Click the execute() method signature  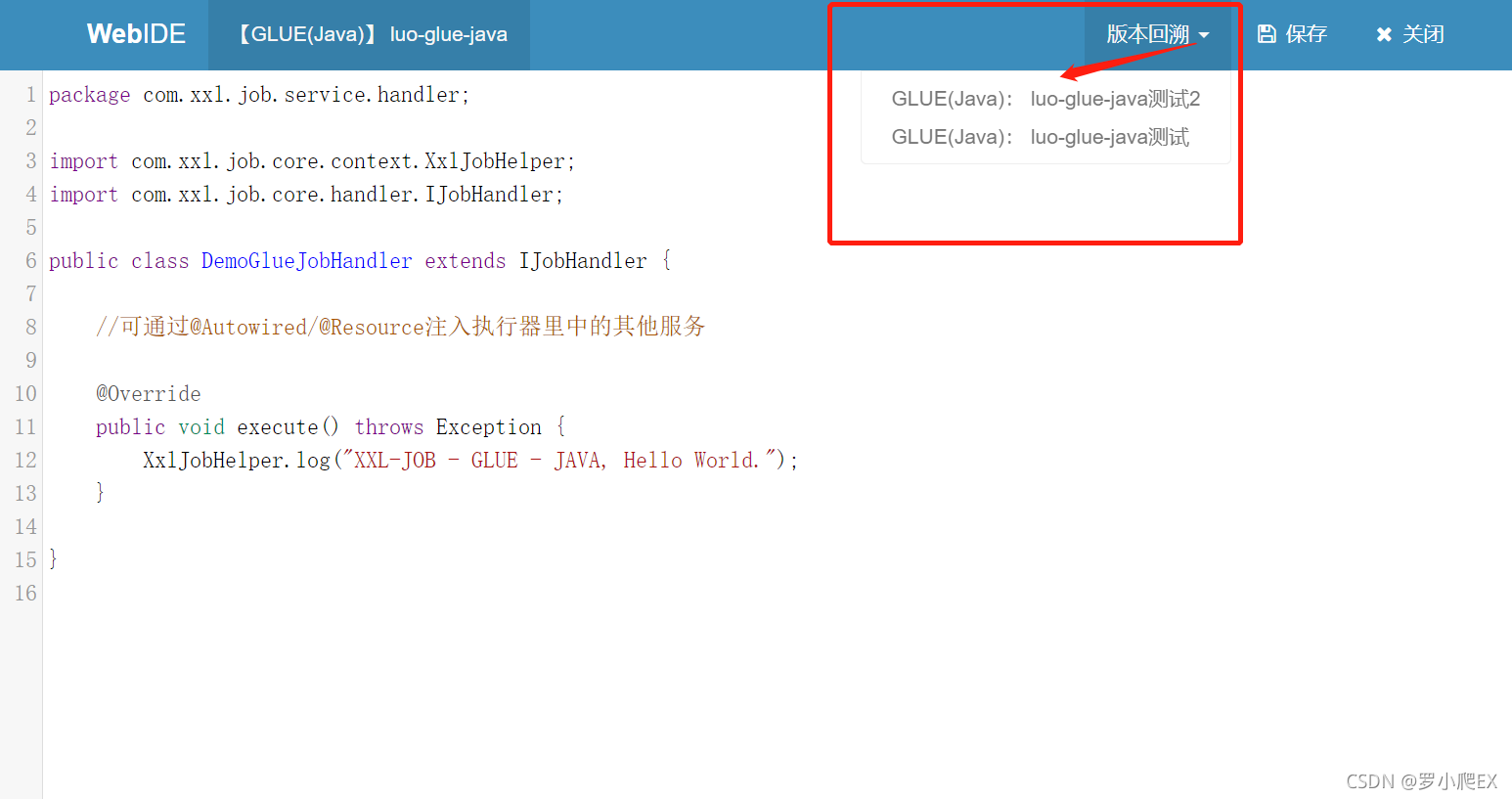click(331, 427)
